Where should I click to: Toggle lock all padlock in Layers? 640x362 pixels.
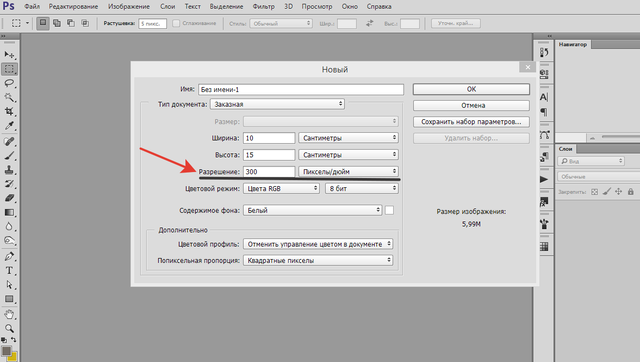(x=631, y=191)
